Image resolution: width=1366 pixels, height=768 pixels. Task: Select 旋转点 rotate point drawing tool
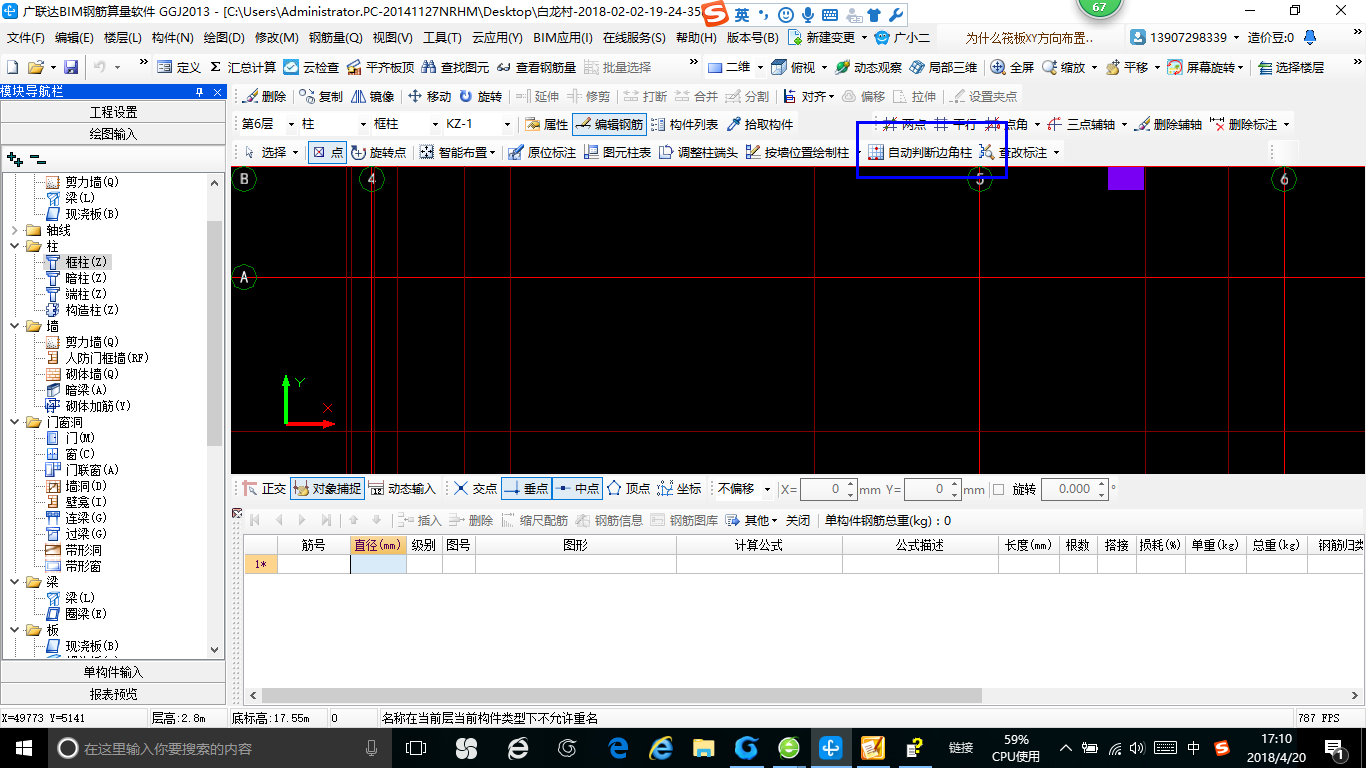(x=378, y=153)
